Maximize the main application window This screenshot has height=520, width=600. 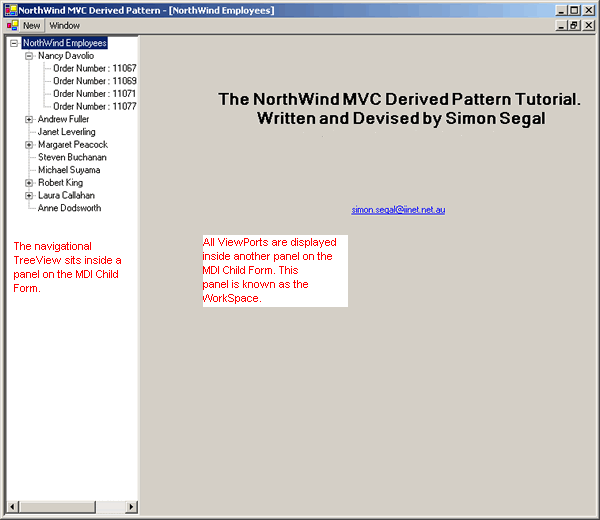click(x=574, y=10)
